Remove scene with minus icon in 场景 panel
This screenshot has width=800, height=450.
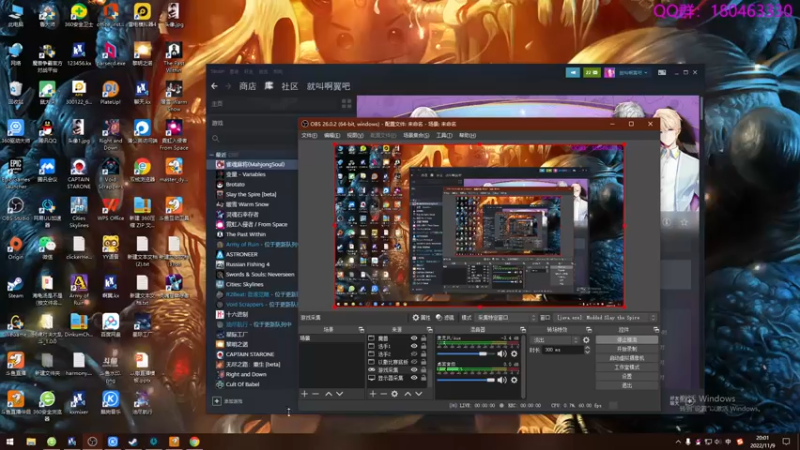pos(316,394)
